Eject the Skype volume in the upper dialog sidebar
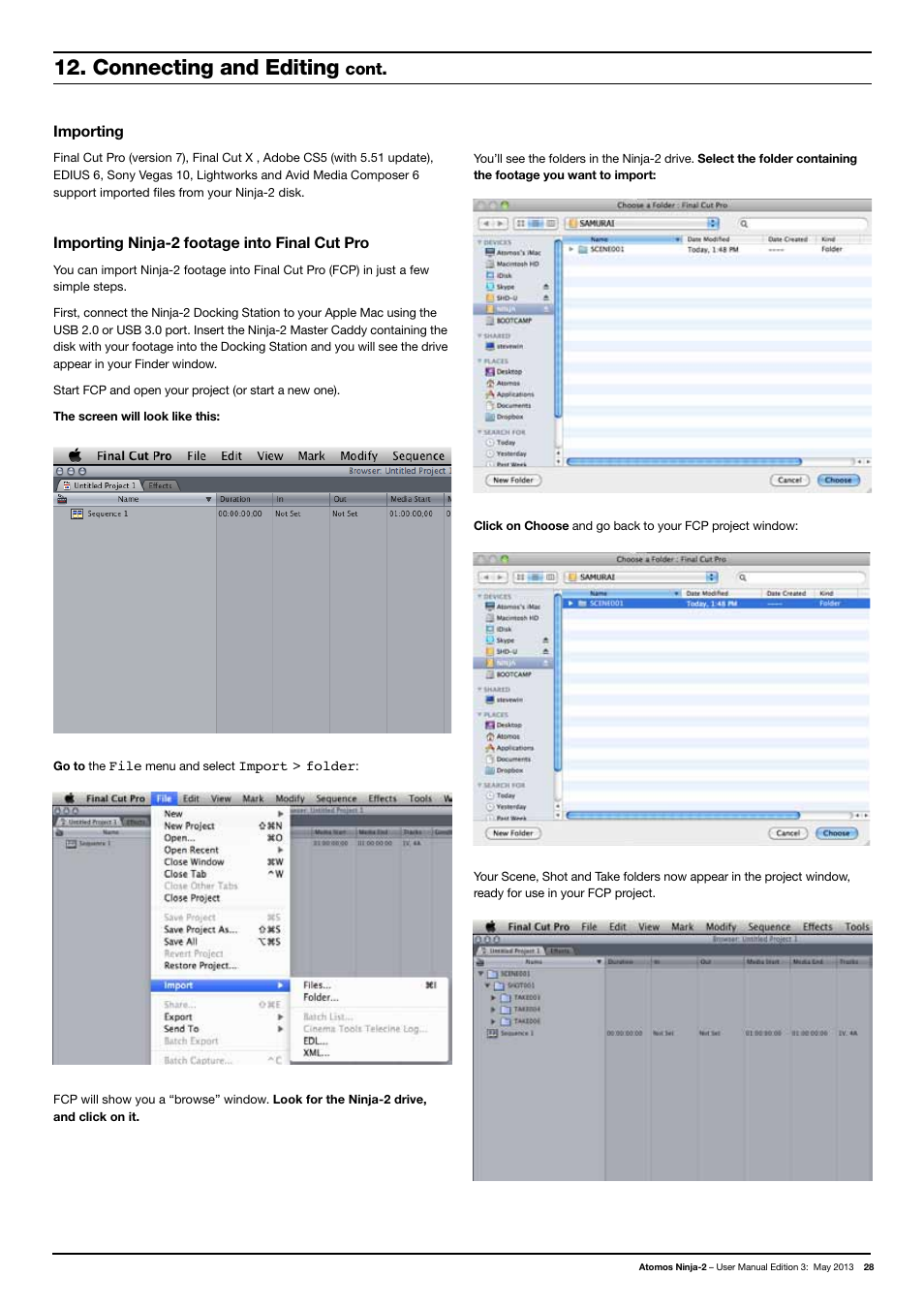The width and height of the screenshot is (924, 1308). [545, 287]
